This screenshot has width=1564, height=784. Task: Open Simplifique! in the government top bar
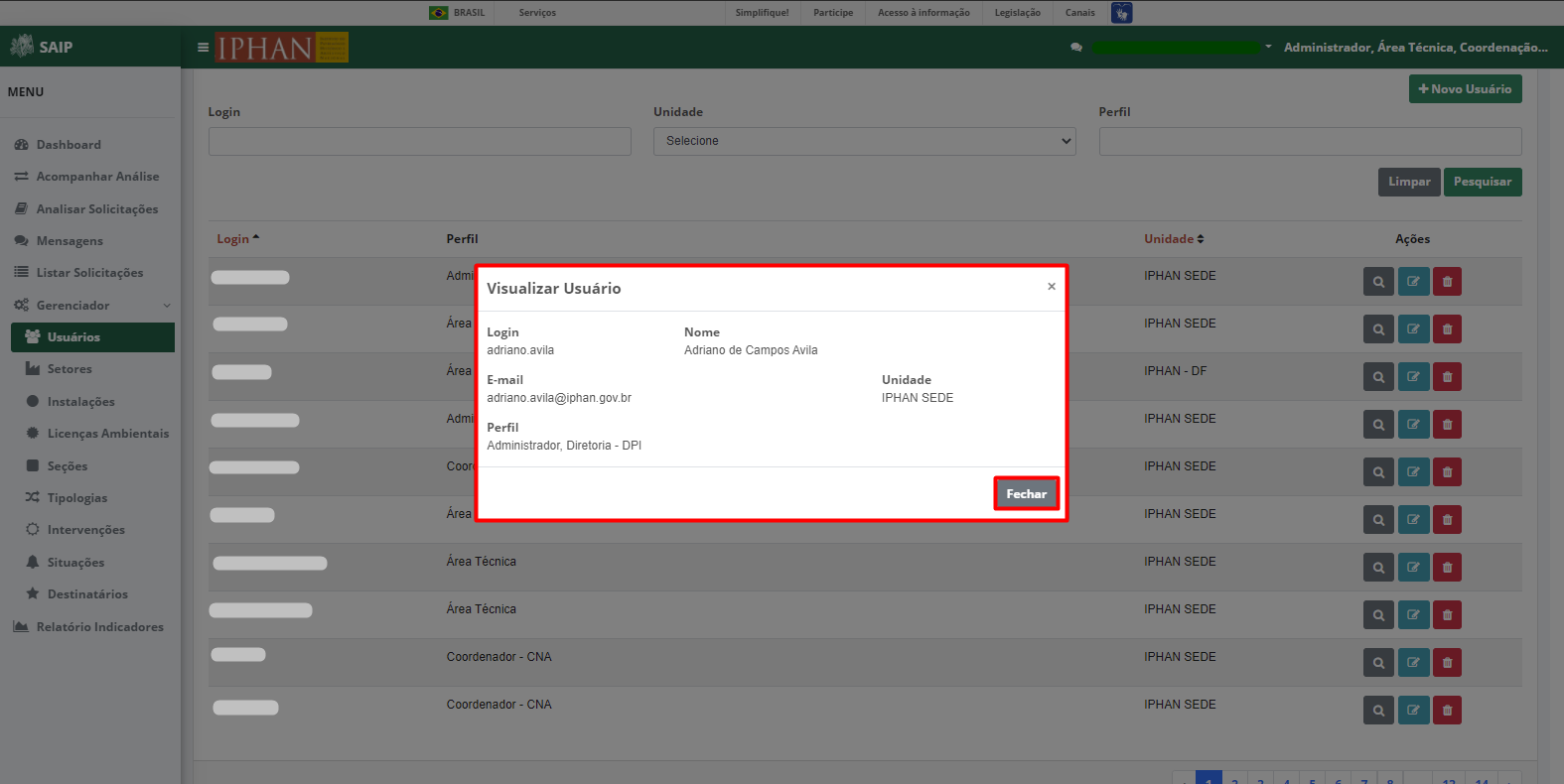(762, 13)
